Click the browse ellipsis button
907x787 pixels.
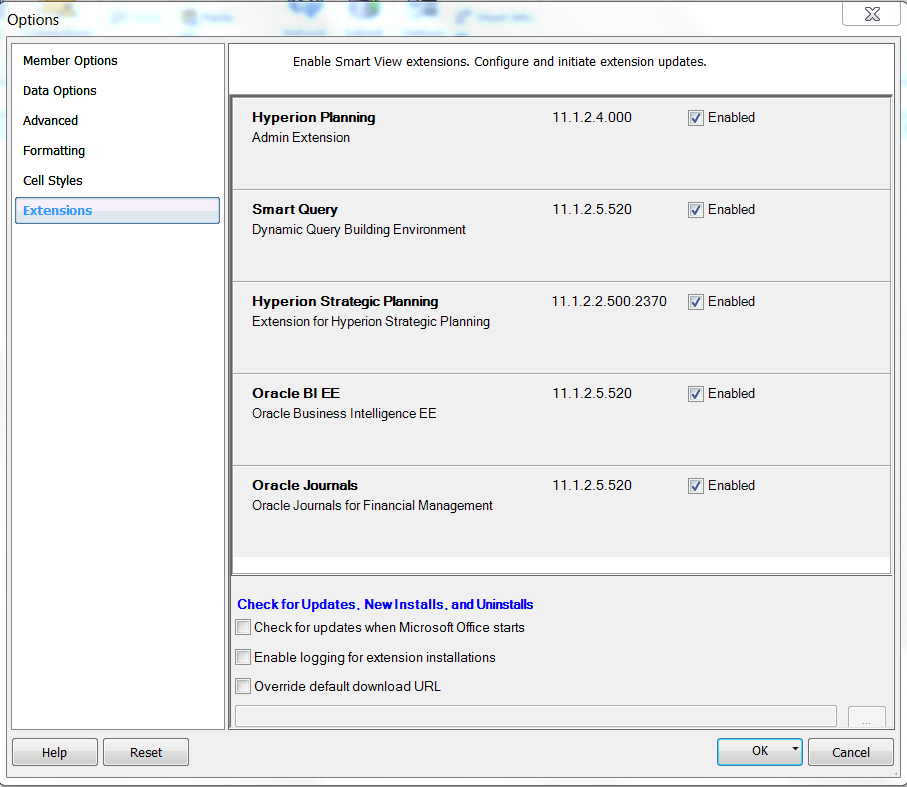[x=866, y=716]
